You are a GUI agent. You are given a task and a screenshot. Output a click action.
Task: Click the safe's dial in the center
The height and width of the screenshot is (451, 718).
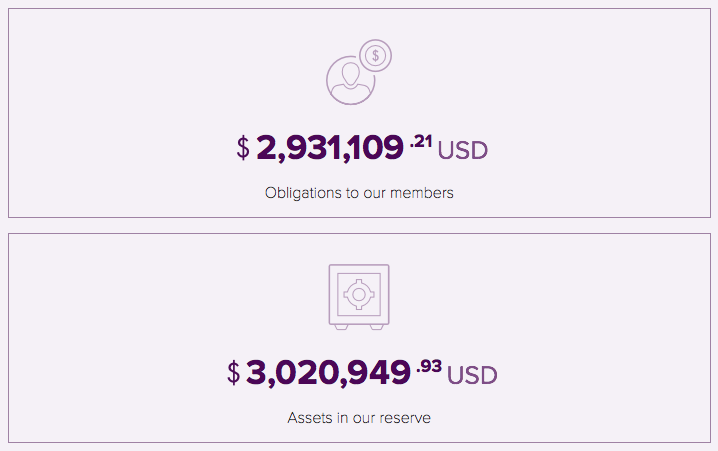[359, 294]
